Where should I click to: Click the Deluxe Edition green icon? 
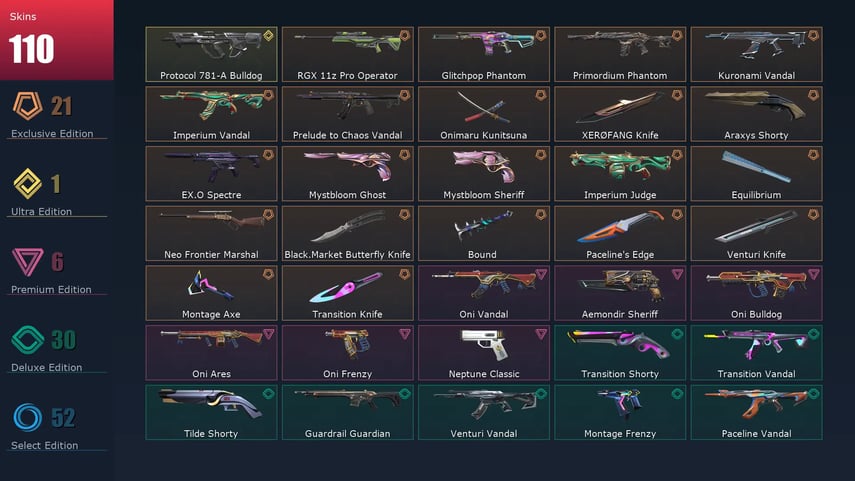[27, 340]
